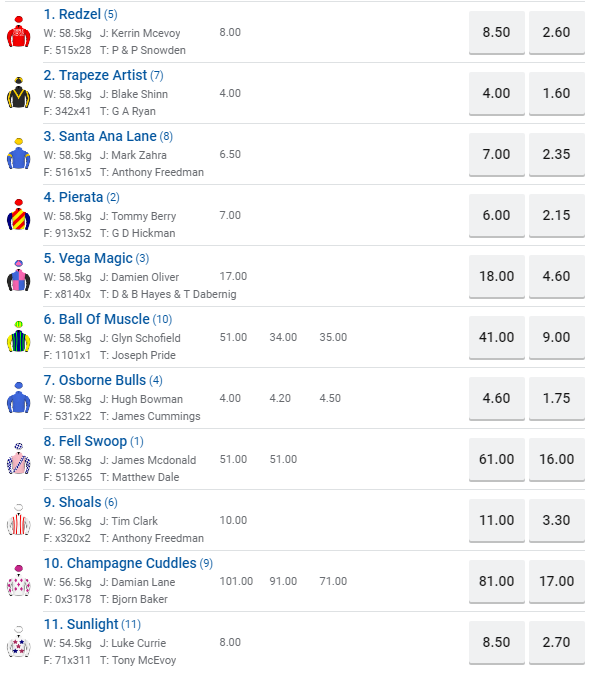The width and height of the screenshot is (601, 684).
Task: Select Trapeze Artist win odds 4.00
Action: [x=496, y=93]
